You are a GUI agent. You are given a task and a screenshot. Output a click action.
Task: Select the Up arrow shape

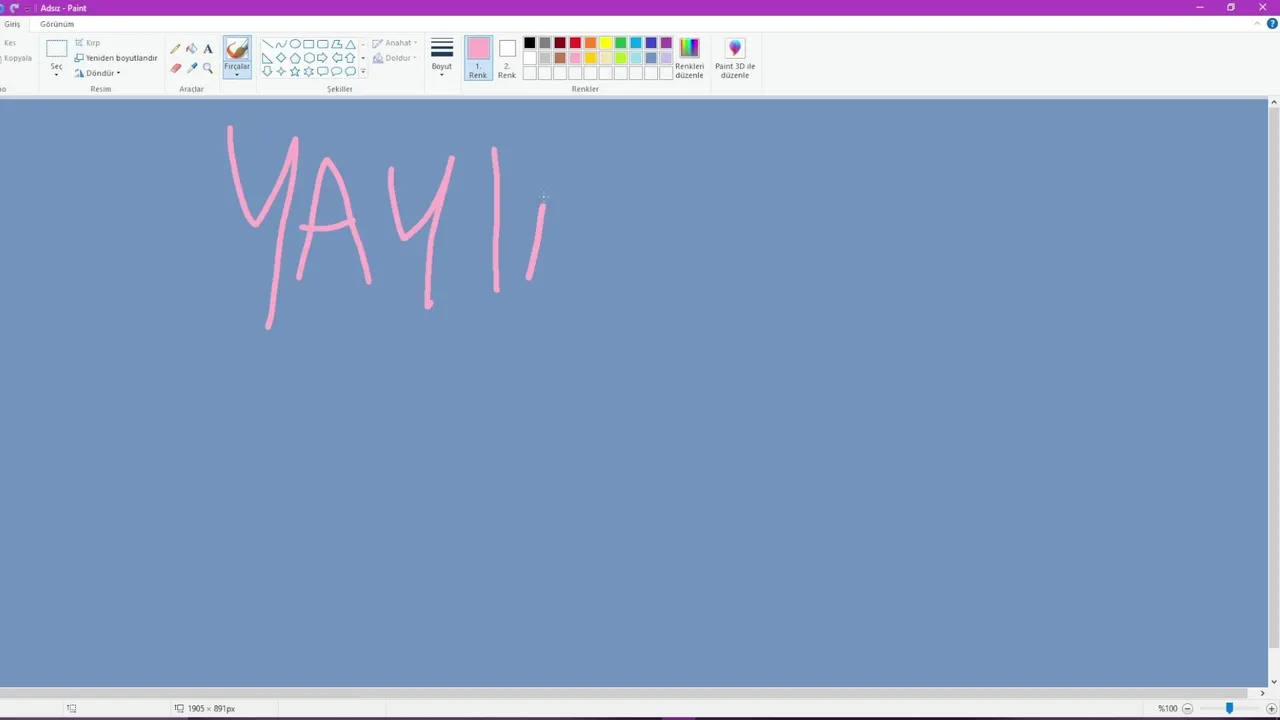pyautogui.click(x=350, y=58)
